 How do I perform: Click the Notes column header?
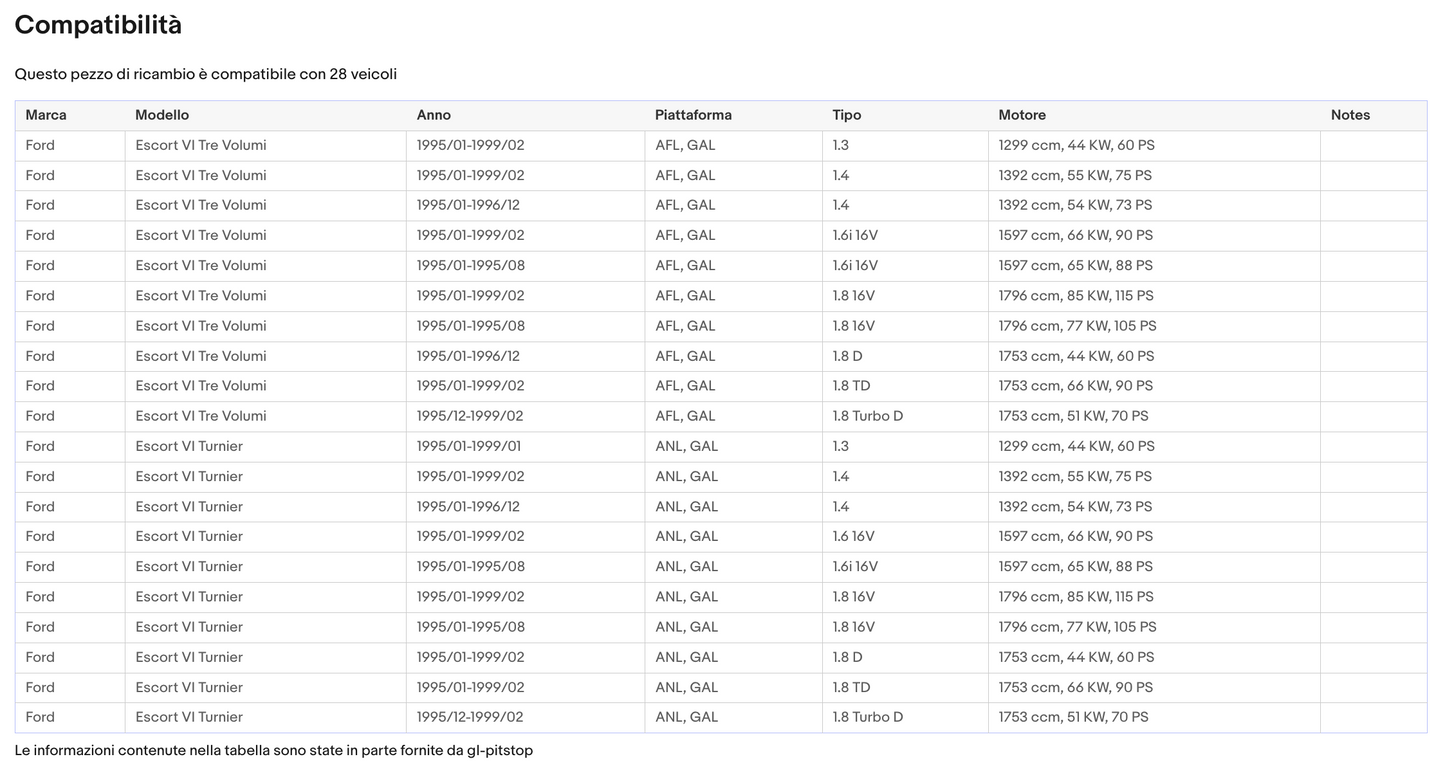tap(1350, 115)
